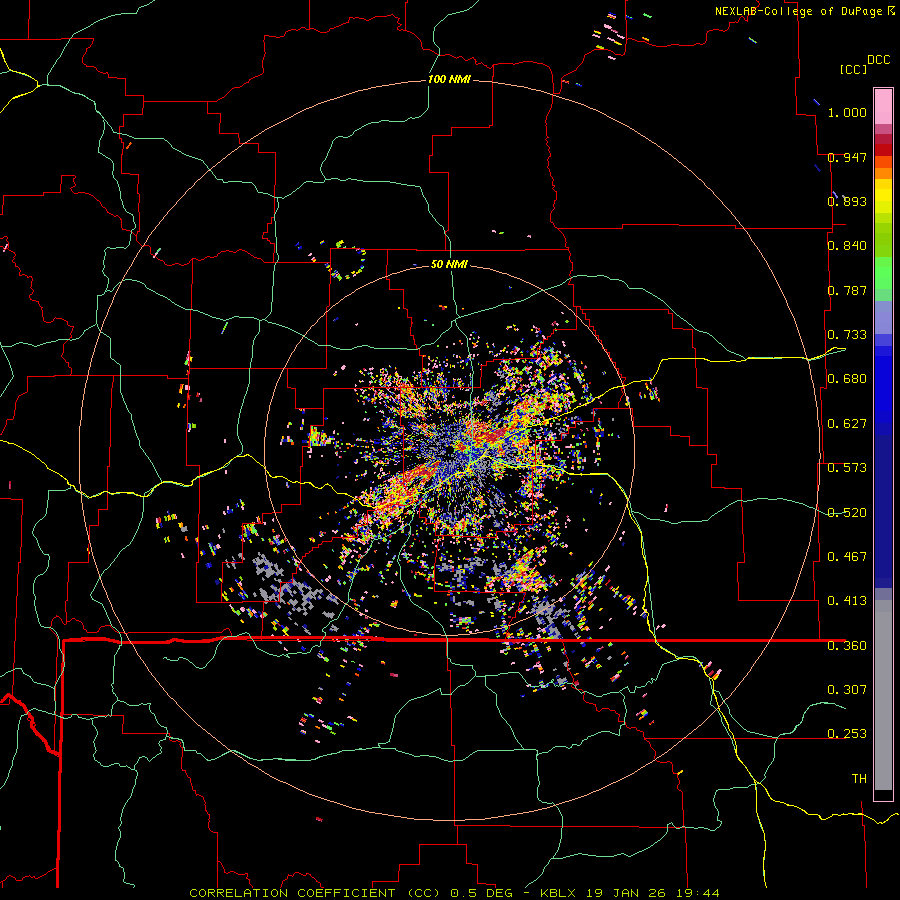Click the 1.000 value on the color scale

[x=847, y=112]
